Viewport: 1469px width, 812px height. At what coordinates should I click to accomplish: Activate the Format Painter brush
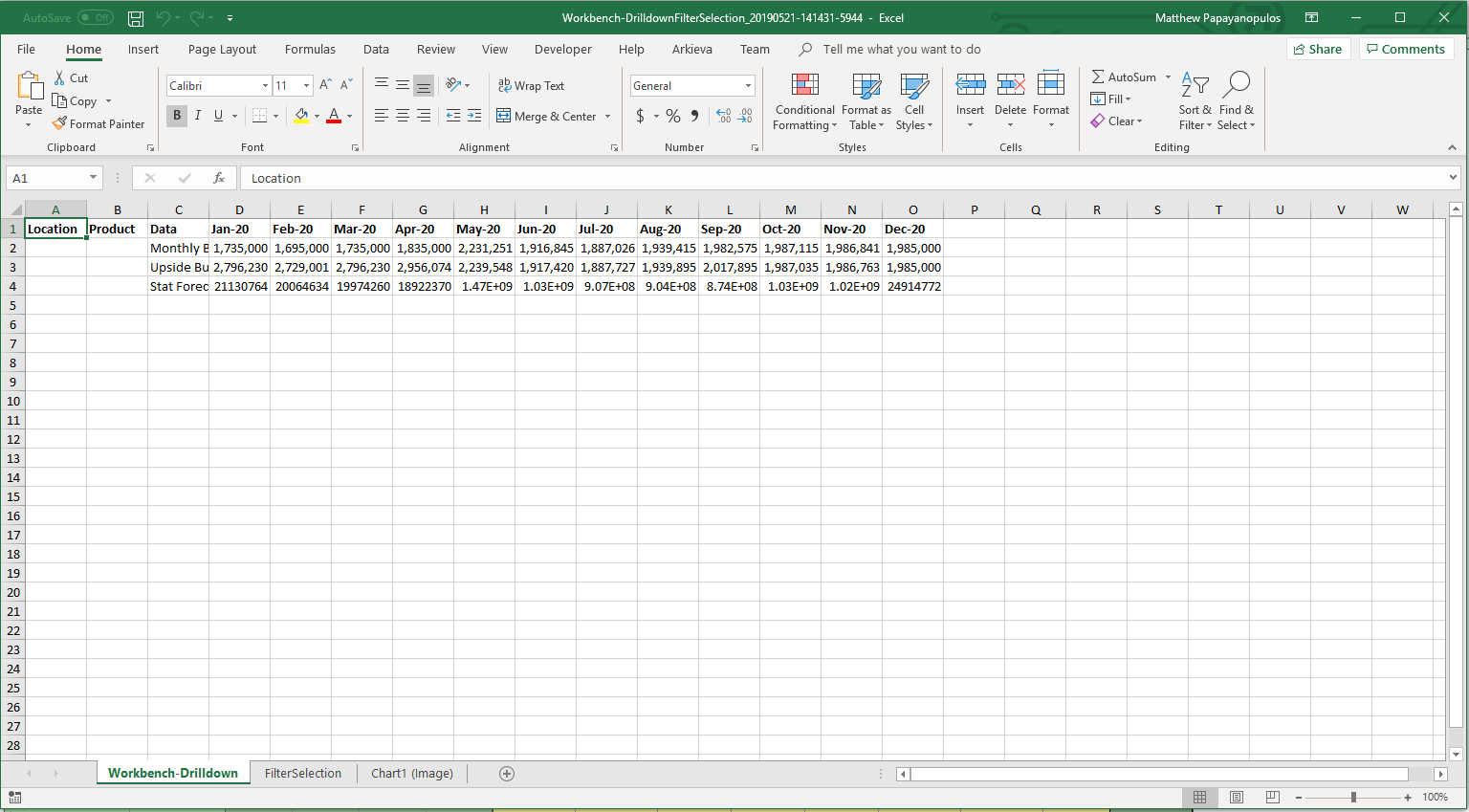click(59, 124)
